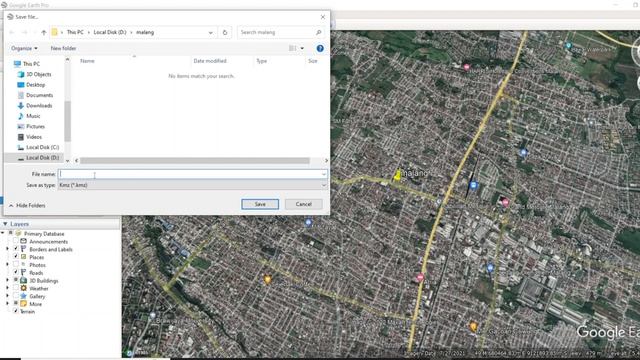This screenshot has width=640, height=360.
Task: Click the yellow malang placemark pin
Action: pyautogui.click(x=397, y=175)
